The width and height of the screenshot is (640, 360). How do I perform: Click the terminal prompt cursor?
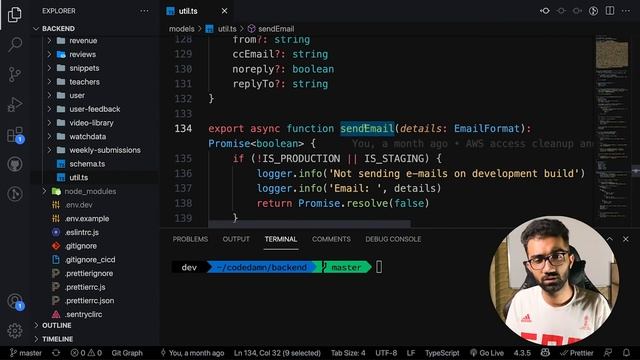379,267
